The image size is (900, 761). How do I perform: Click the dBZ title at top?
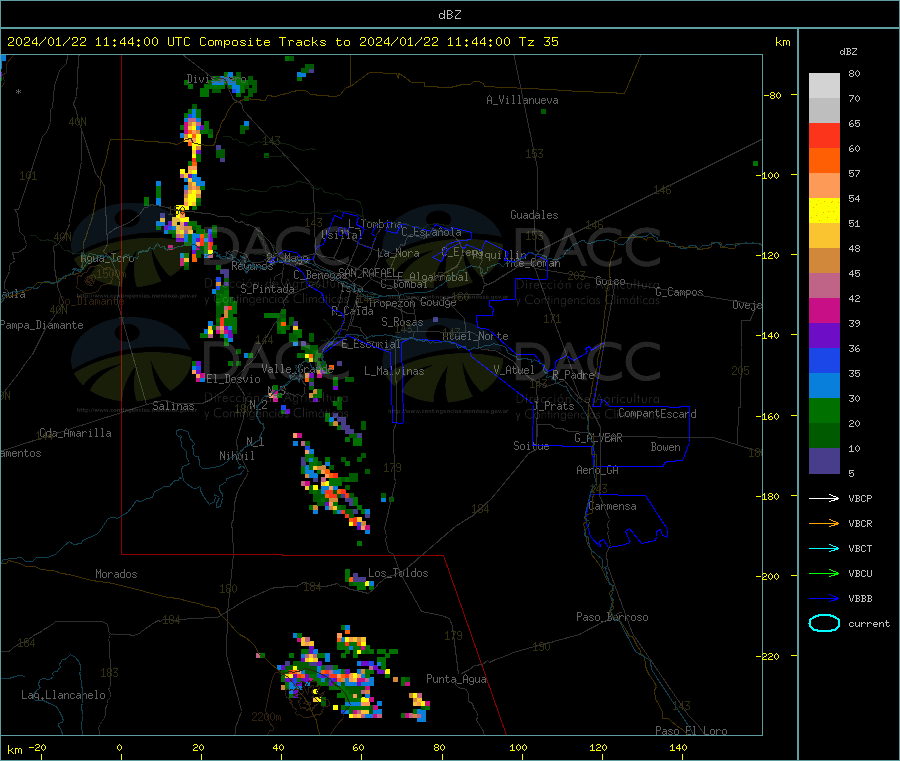[x=449, y=15]
